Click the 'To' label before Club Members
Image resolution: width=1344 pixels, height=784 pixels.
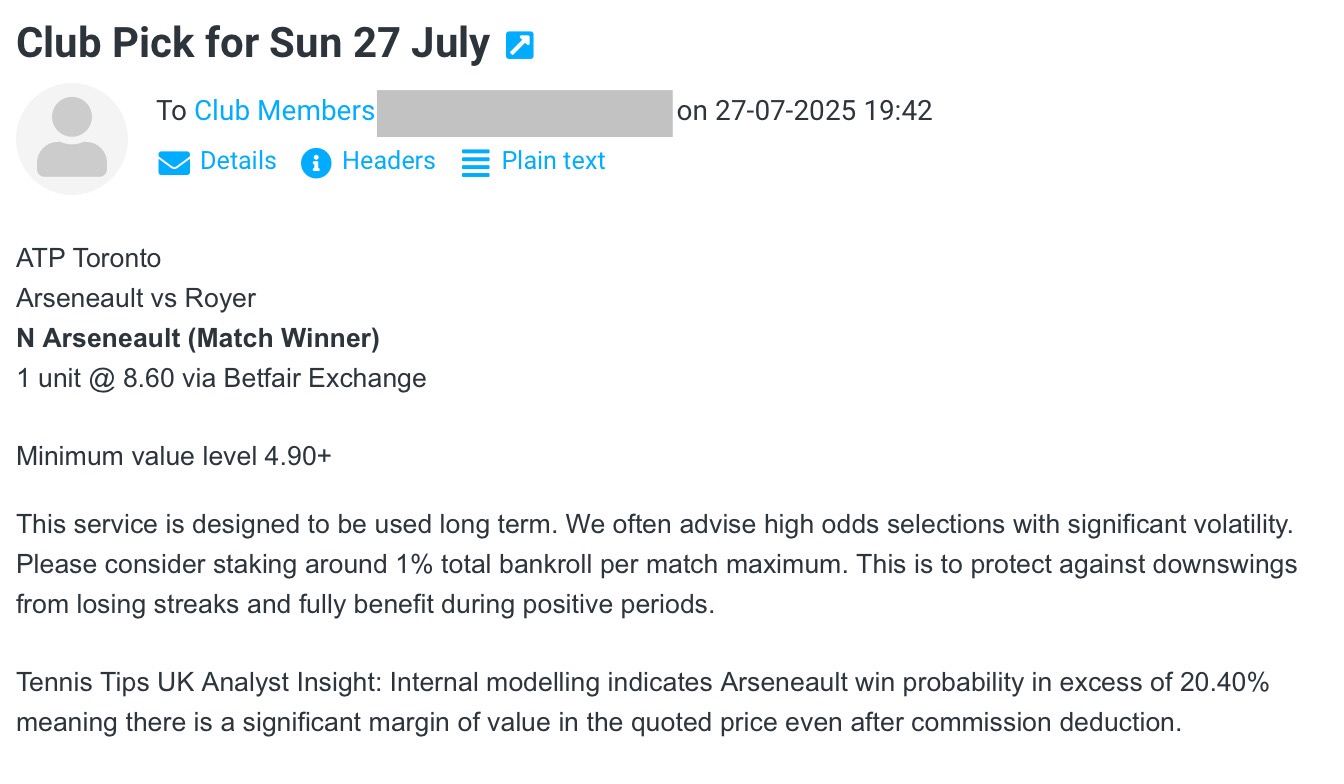point(171,111)
